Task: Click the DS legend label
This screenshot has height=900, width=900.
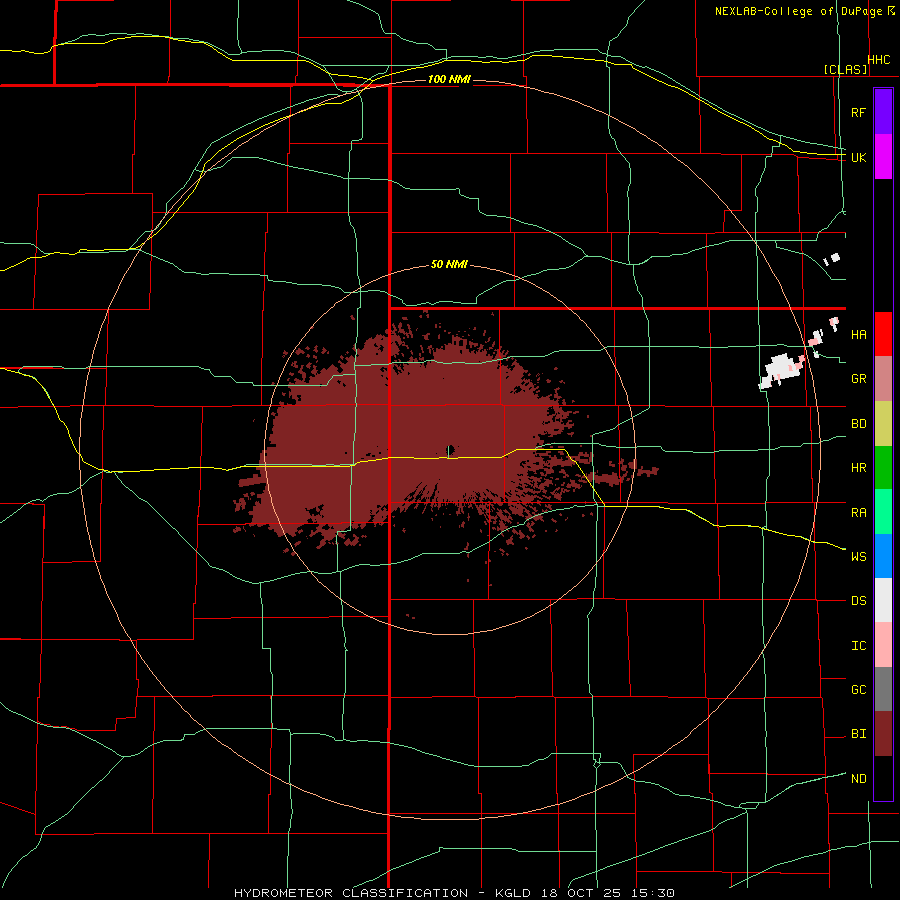Action: coord(858,601)
